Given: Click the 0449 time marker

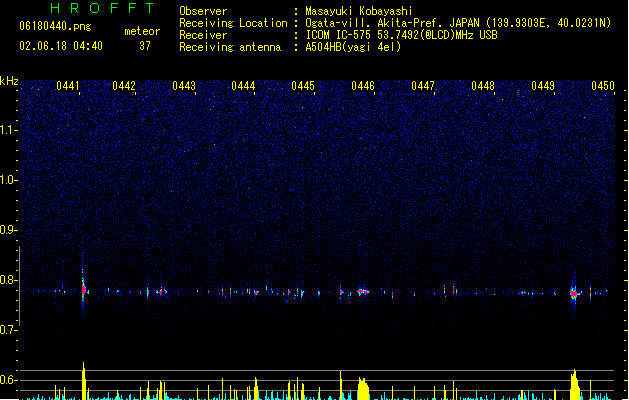Looking at the screenshot, I should click(x=543, y=86).
